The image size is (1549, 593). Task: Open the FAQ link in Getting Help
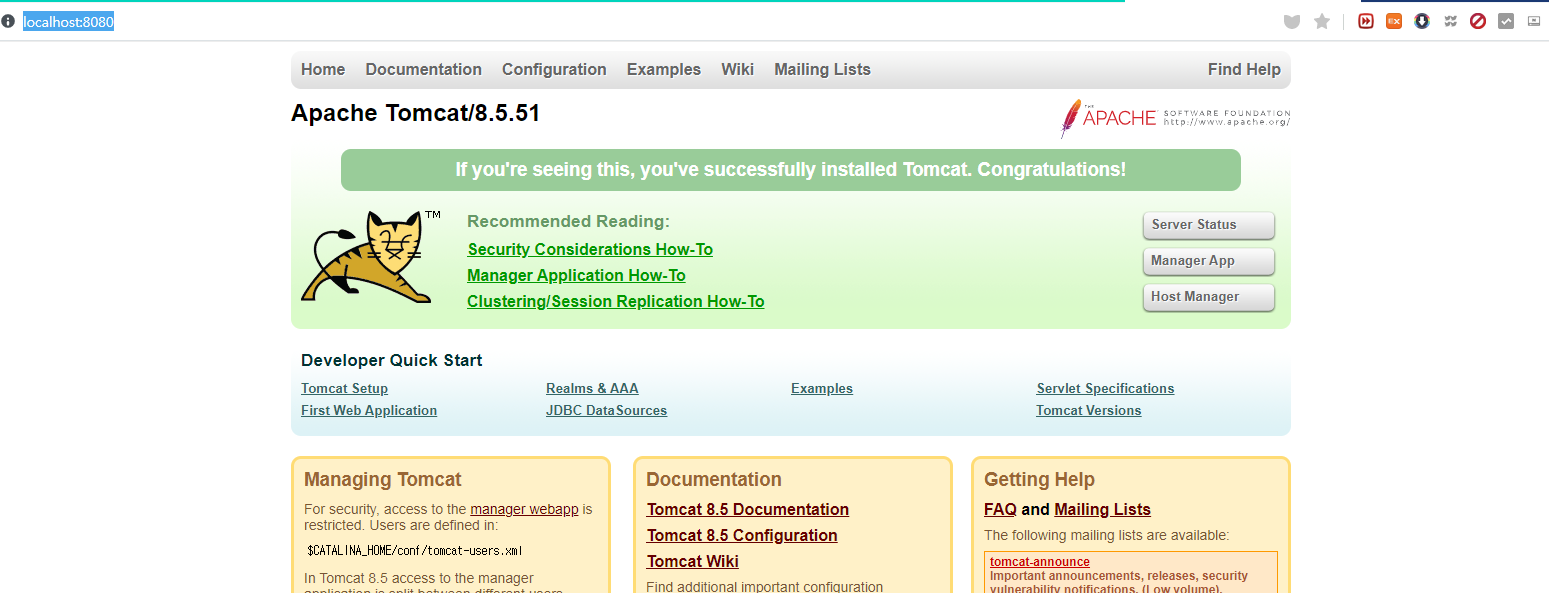(x=1000, y=510)
